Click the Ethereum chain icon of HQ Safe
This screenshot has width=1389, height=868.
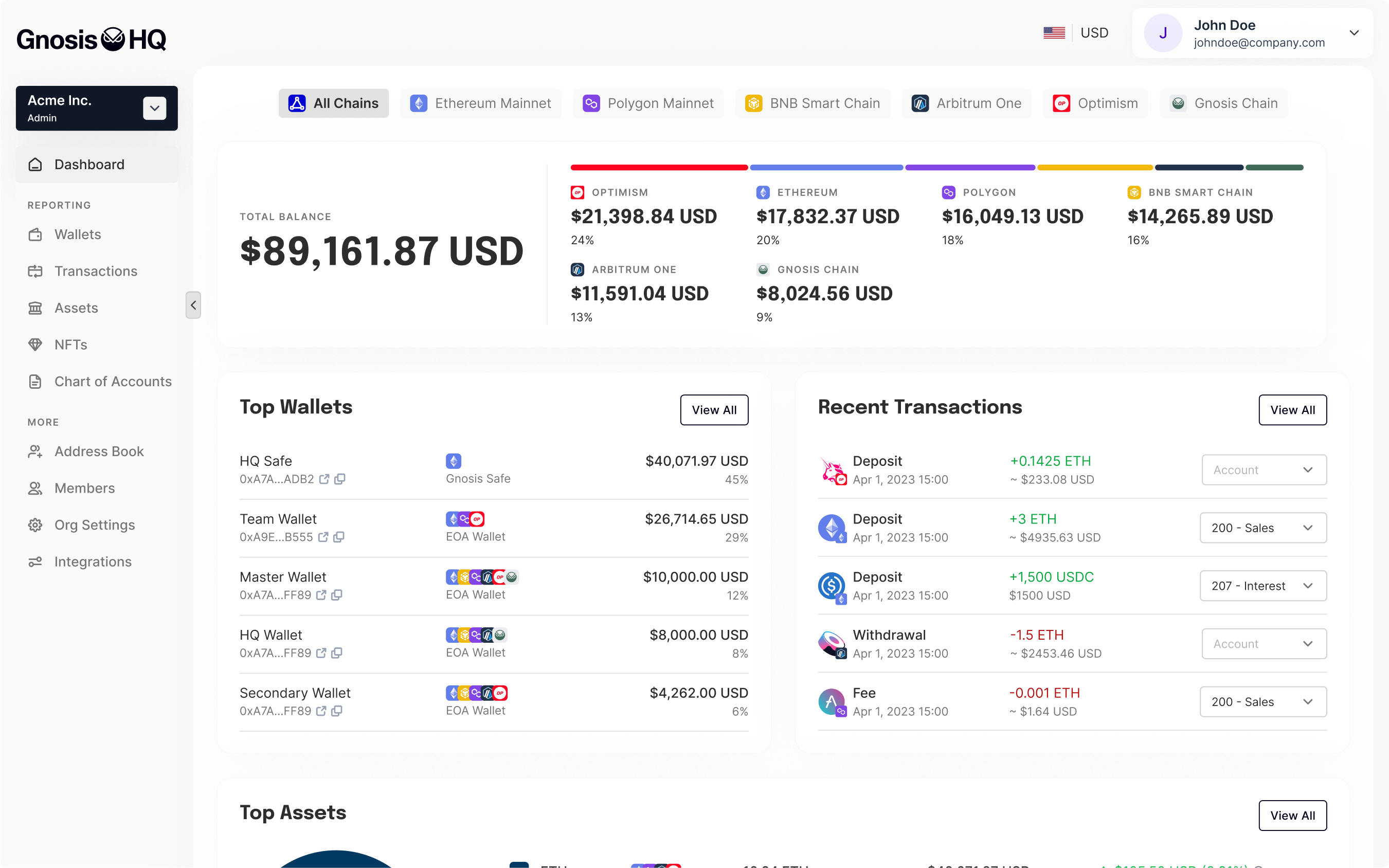(454, 460)
